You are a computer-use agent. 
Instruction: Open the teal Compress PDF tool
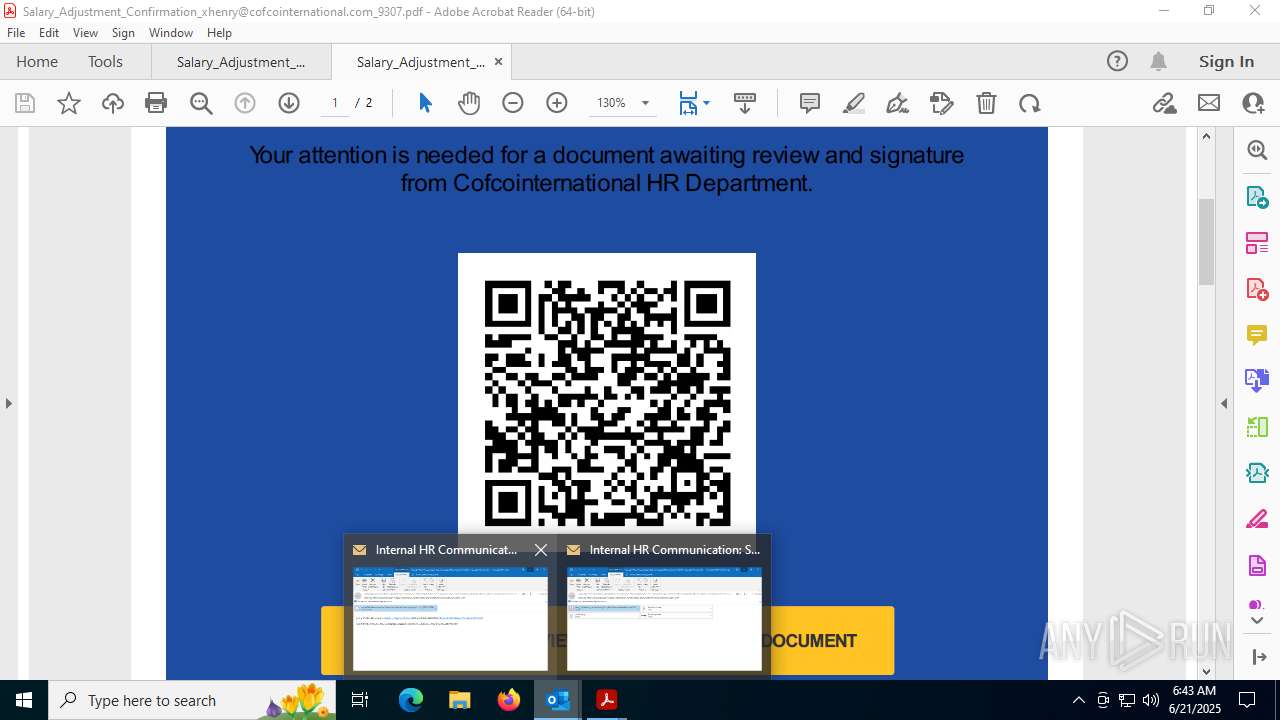point(1257,473)
